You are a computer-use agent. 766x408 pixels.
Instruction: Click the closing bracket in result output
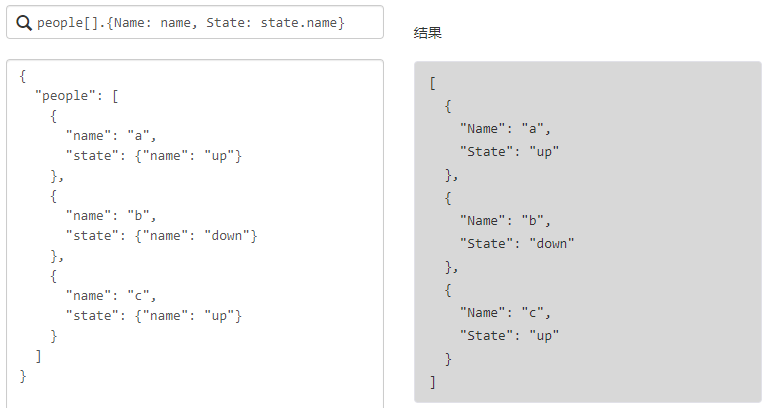[x=433, y=381]
